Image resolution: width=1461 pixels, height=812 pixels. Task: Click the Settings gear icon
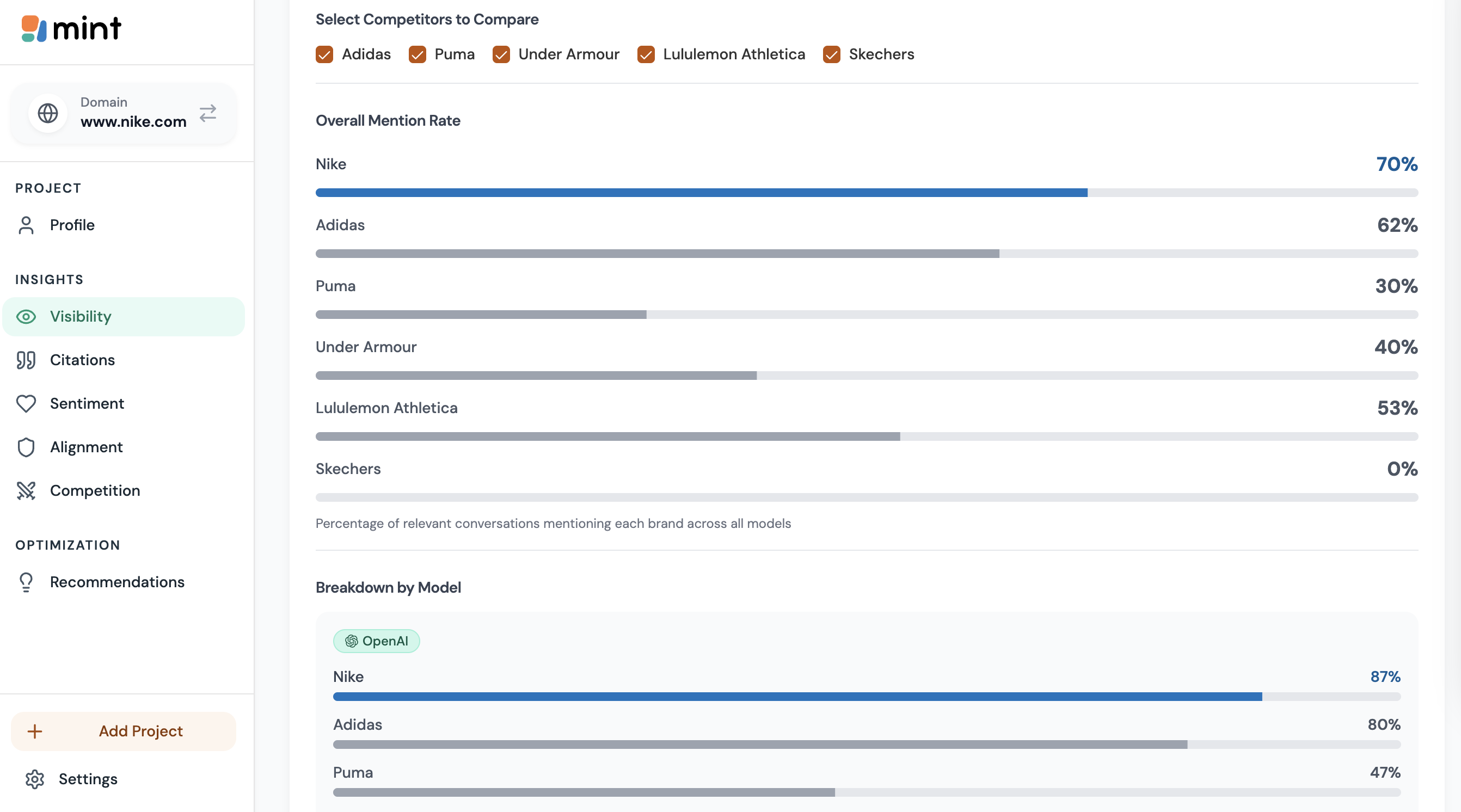point(35,780)
